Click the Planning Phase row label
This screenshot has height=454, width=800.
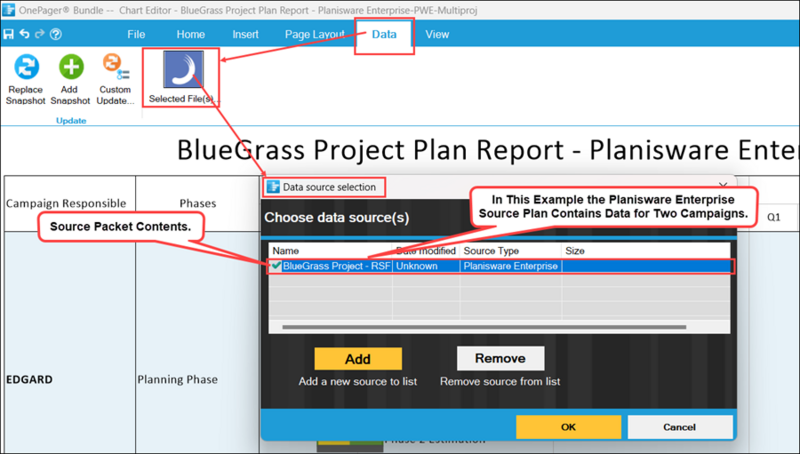coord(178,380)
